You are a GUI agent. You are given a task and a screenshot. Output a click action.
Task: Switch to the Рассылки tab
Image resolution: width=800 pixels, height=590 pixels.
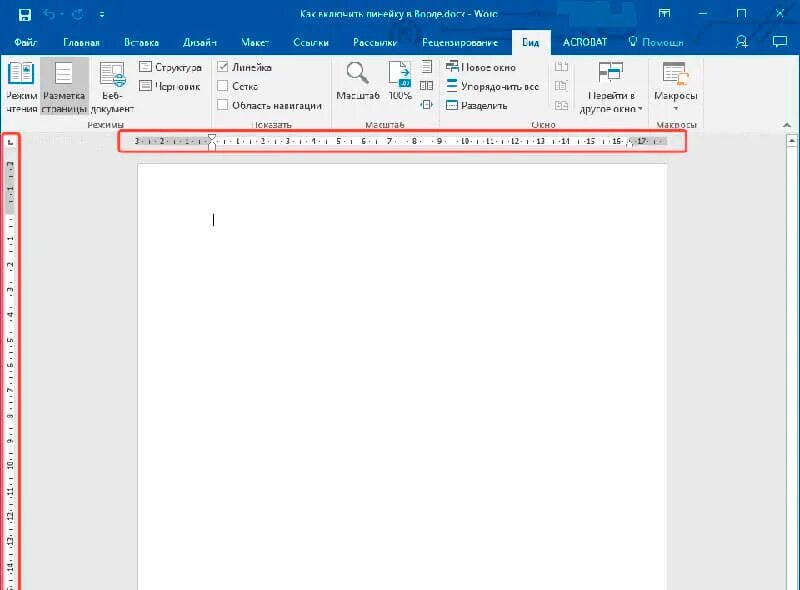pyautogui.click(x=375, y=42)
